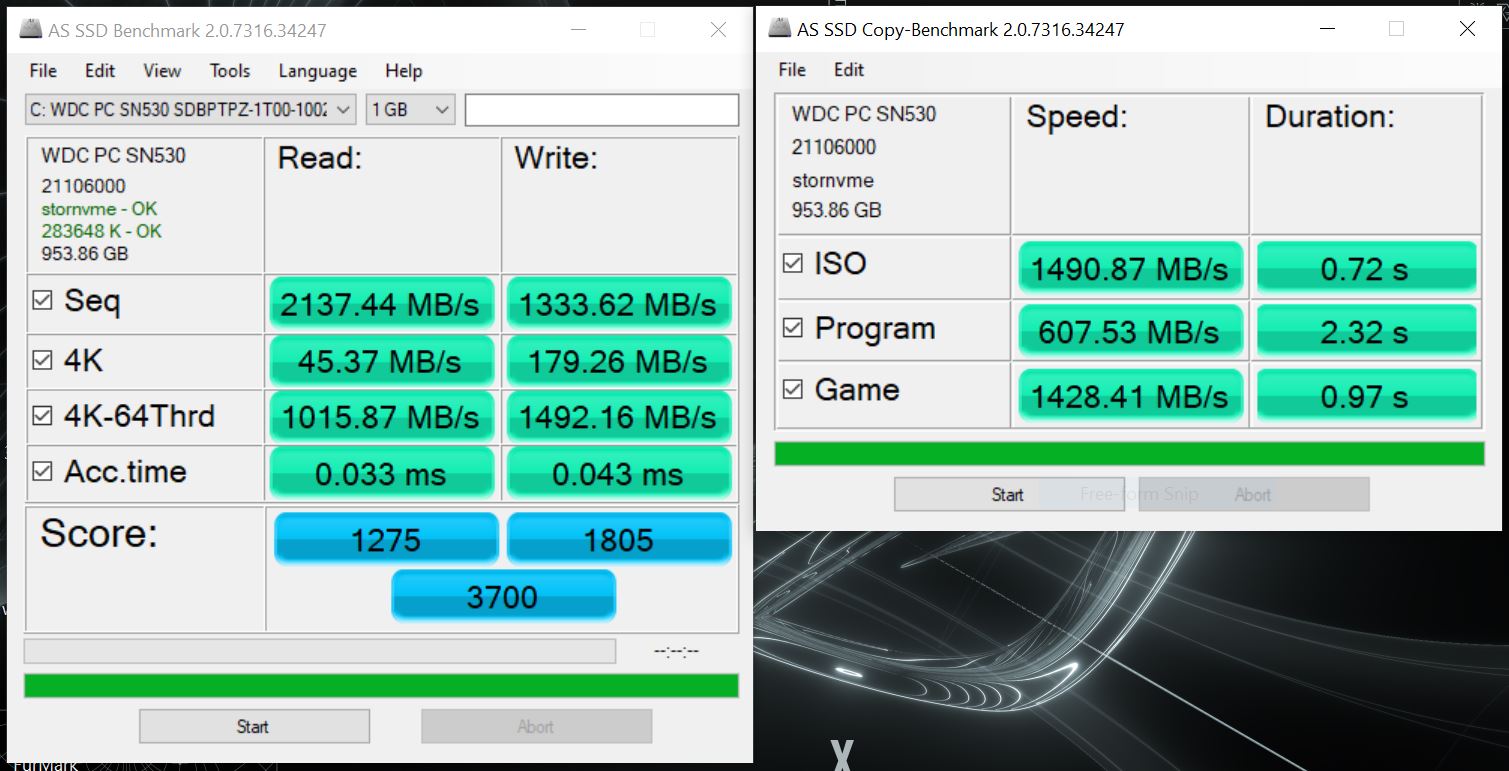Uncheck the Program copy test checkbox
Screen dimensions: 1509x771
pyautogui.click(x=792, y=328)
